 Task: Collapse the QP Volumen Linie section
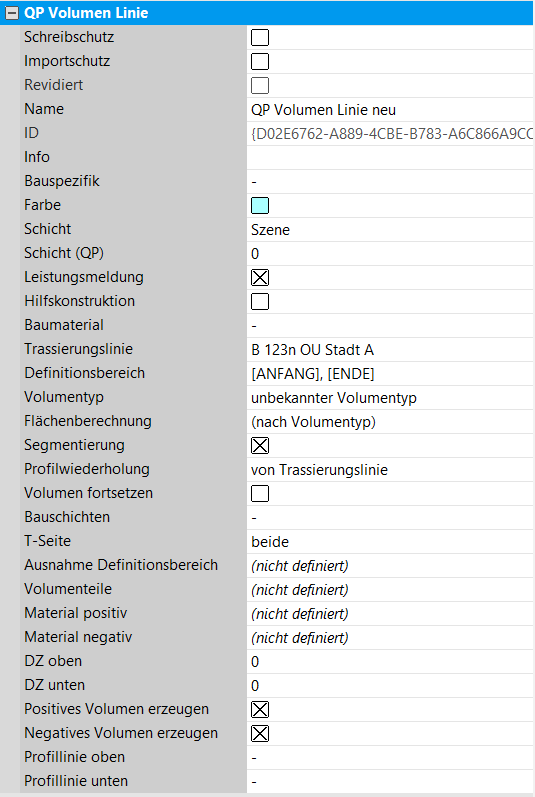pyautogui.click(x=11, y=13)
